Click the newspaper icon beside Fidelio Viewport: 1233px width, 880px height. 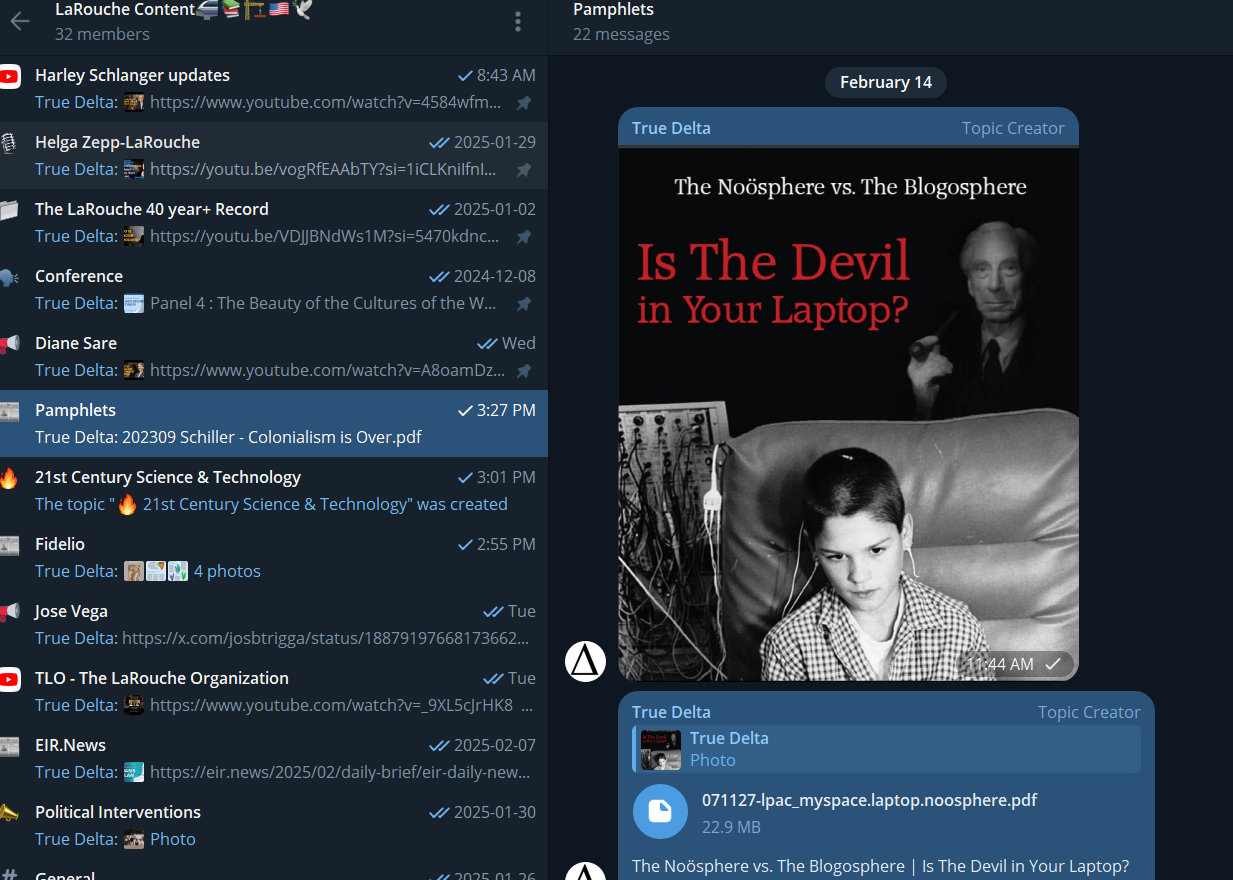pos(9,545)
